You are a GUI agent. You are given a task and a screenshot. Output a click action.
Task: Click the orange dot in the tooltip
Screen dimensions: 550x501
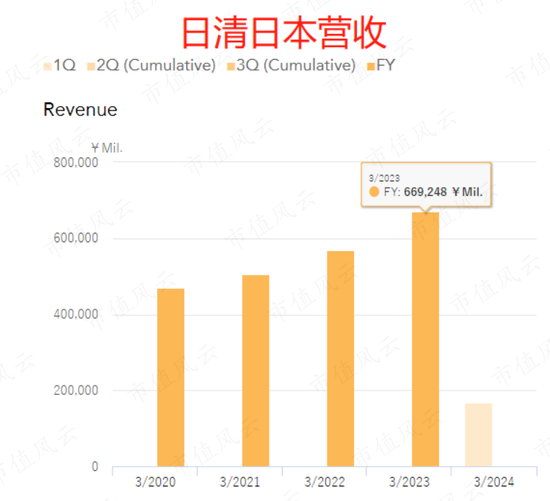point(374,192)
